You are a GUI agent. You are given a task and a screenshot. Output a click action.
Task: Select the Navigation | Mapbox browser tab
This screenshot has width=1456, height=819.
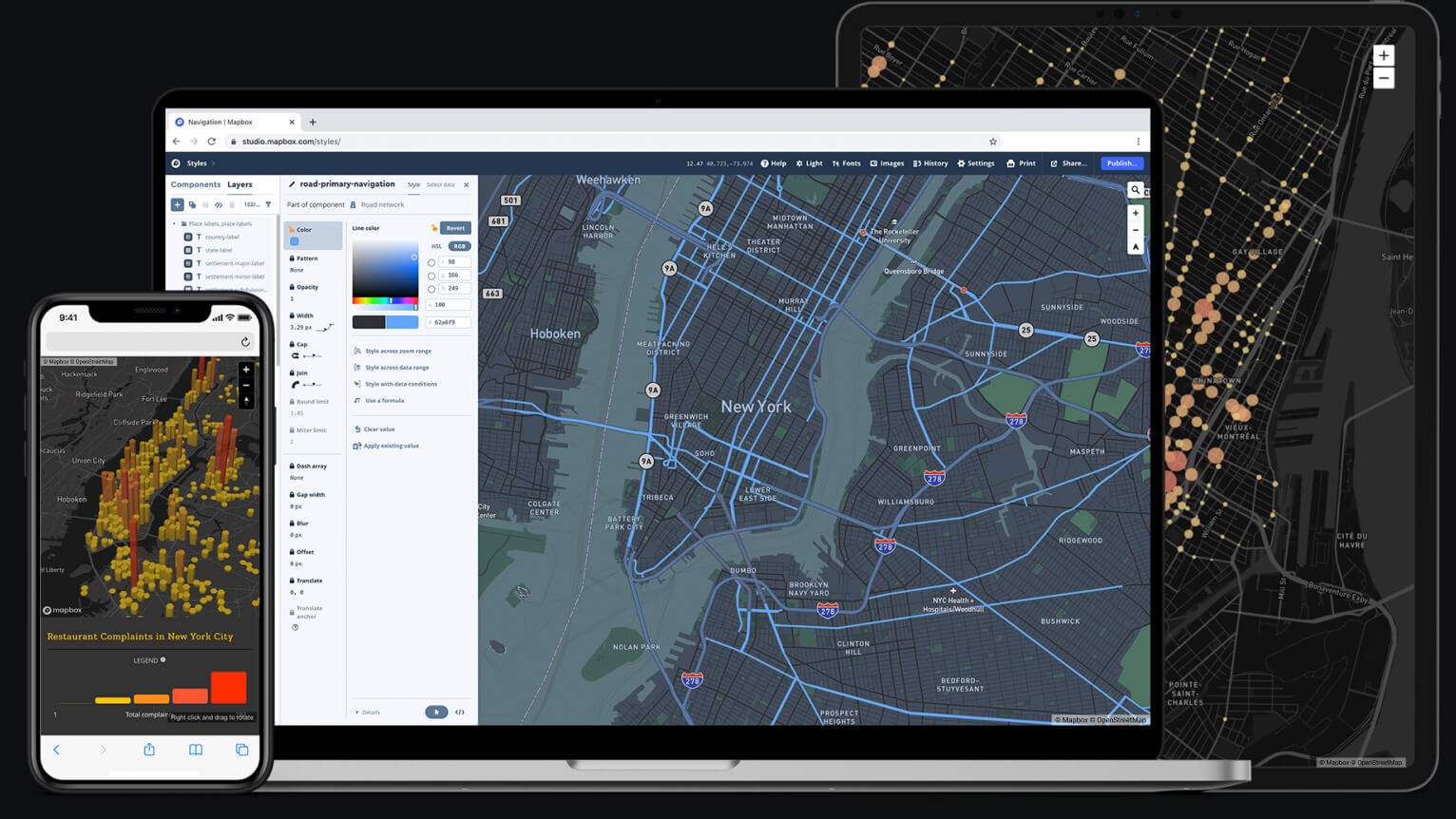[x=235, y=122]
